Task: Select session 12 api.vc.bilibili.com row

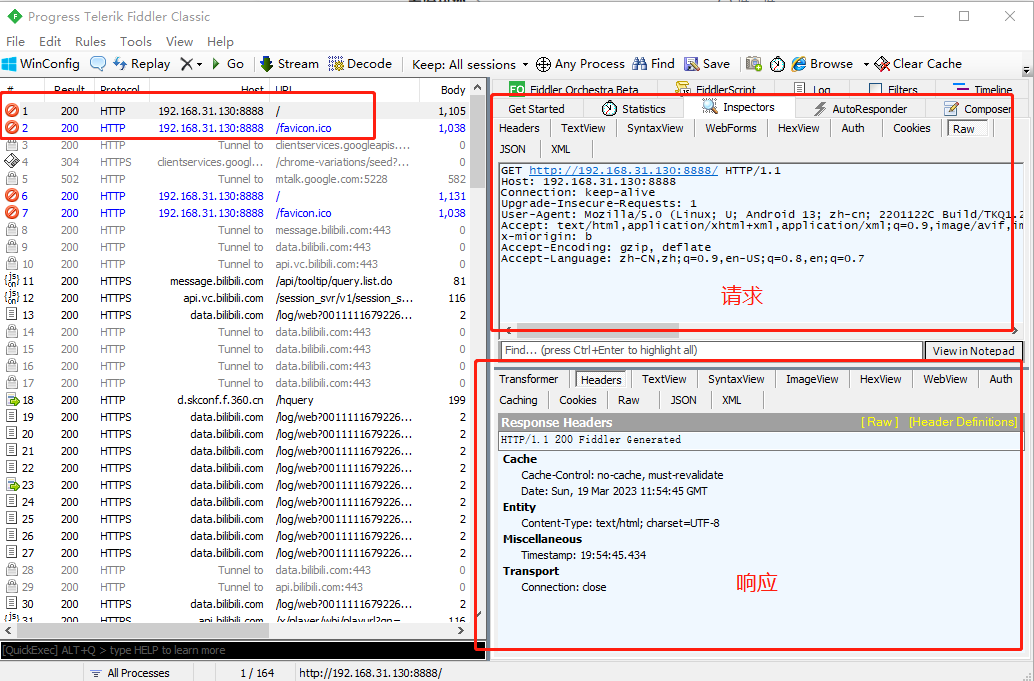Action: click(237, 298)
